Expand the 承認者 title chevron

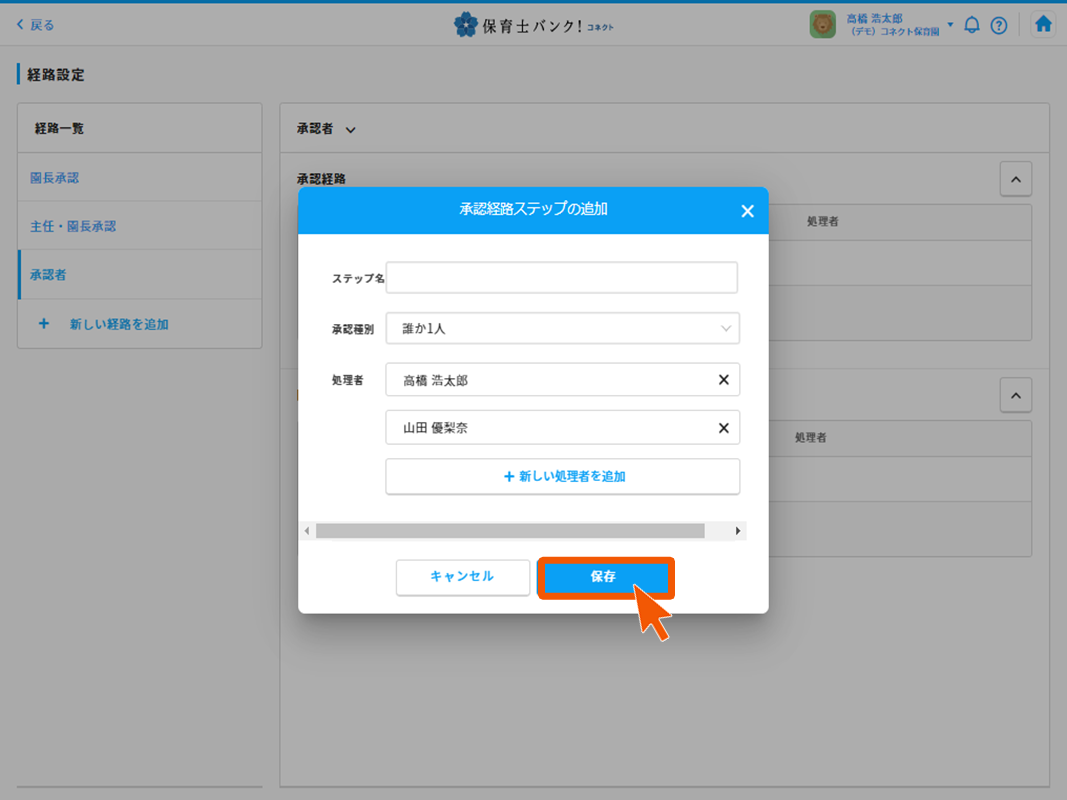(x=350, y=130)
